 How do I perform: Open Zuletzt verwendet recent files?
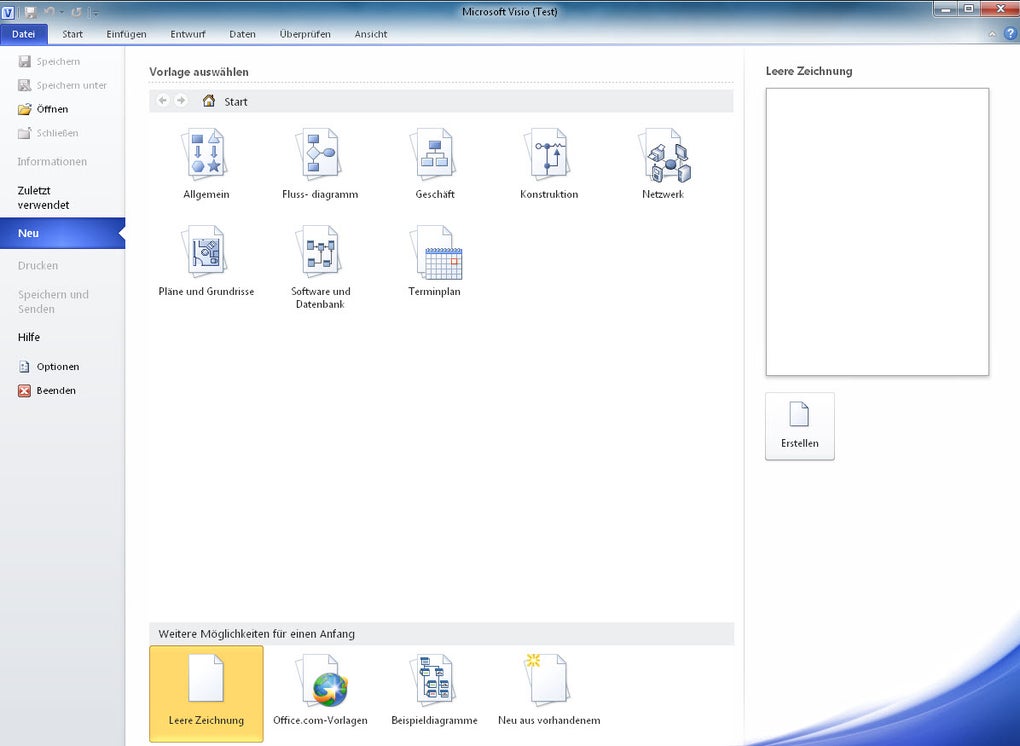(44, 198)
